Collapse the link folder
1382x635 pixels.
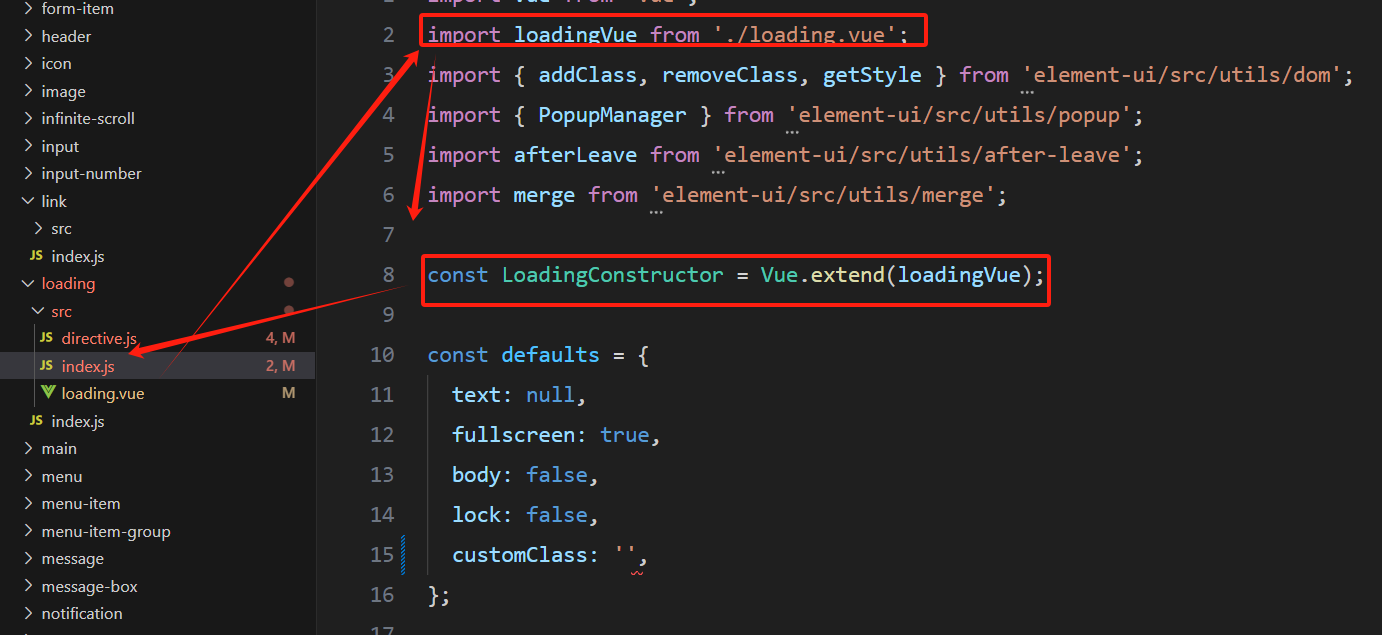tap(28, 200)
